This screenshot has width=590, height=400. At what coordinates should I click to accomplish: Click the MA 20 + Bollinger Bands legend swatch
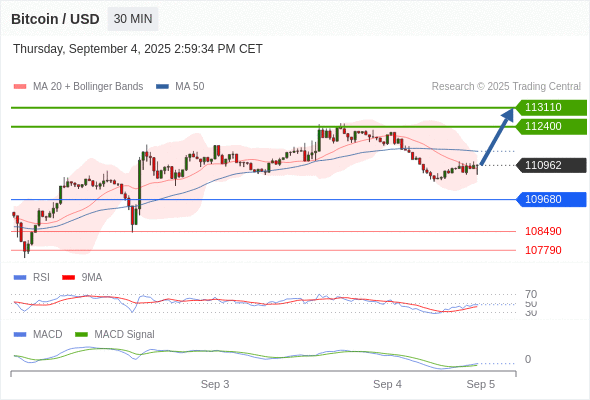click(20, 87)
